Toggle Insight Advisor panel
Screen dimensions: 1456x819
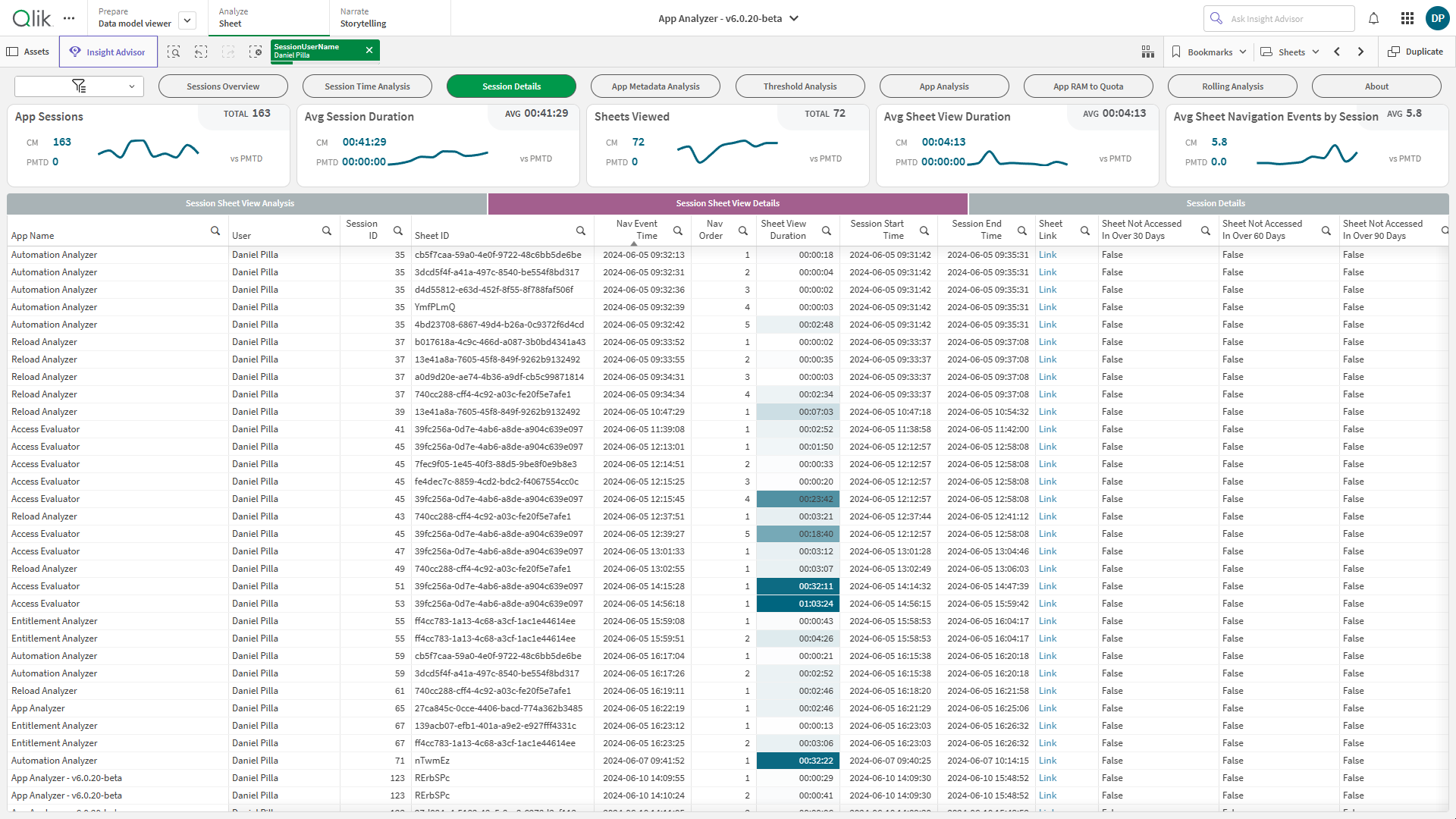(x=108, y=52)
